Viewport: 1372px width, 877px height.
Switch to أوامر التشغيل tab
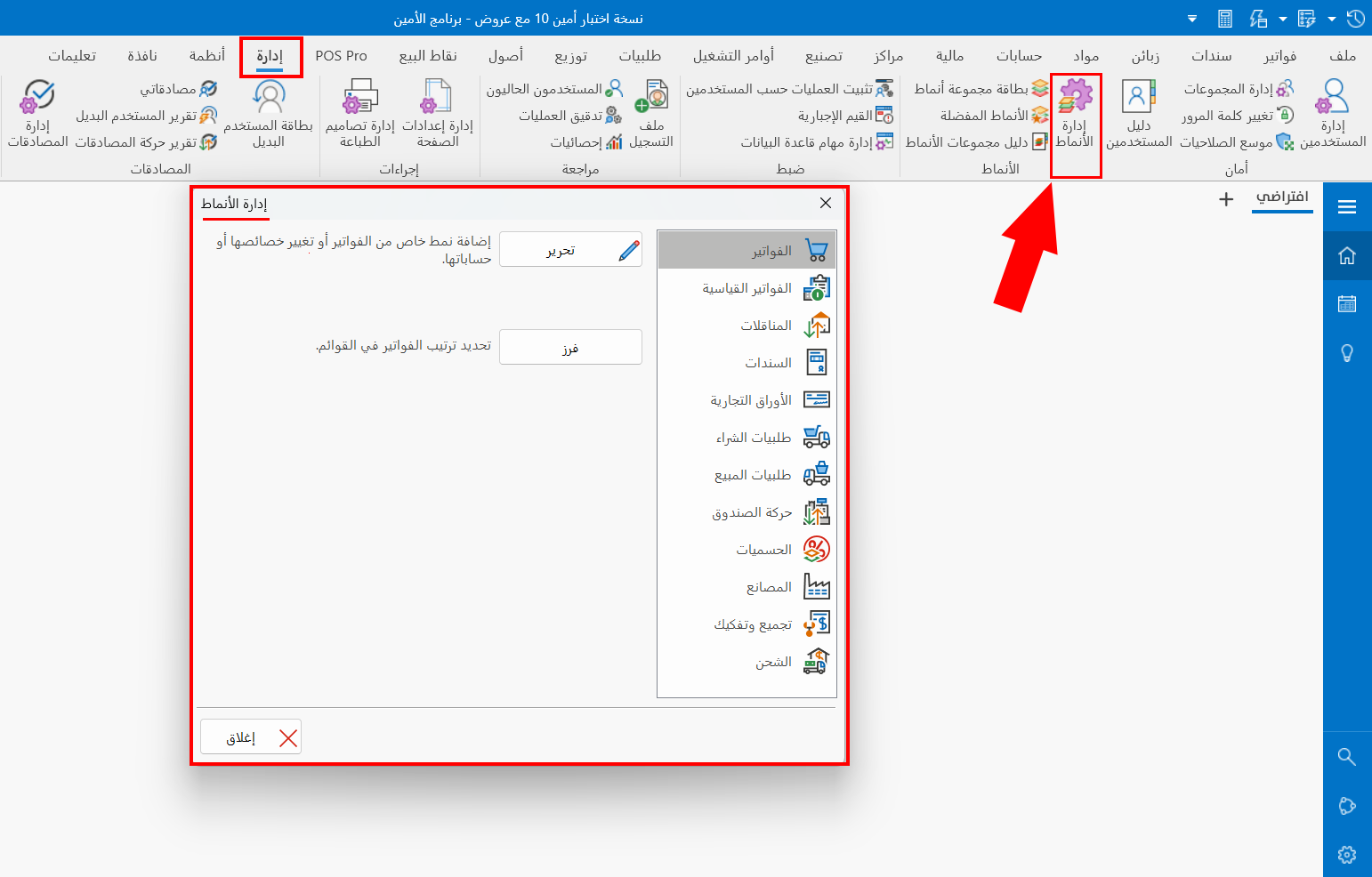tap(734, 56)
